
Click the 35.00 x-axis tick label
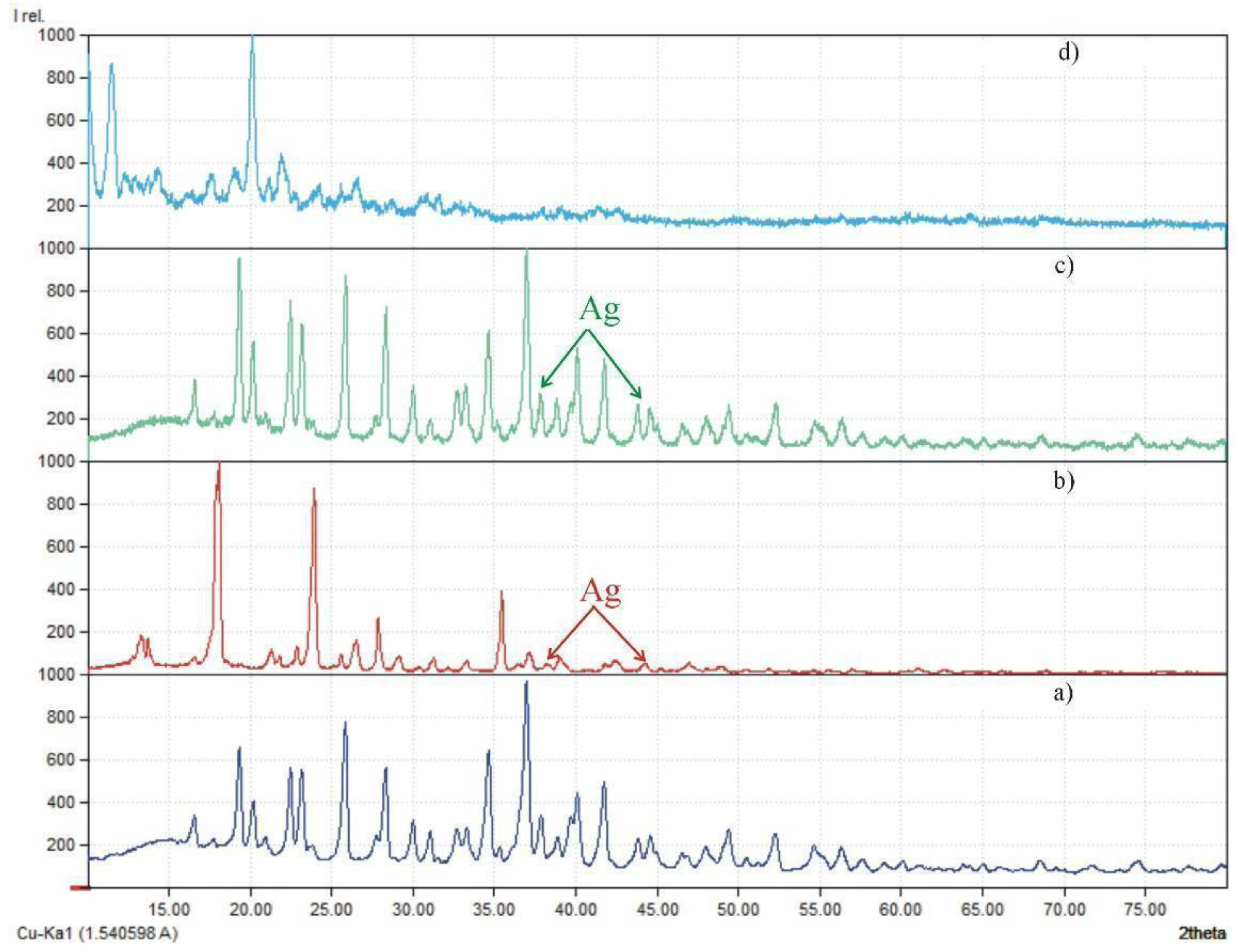coord(494,909)
